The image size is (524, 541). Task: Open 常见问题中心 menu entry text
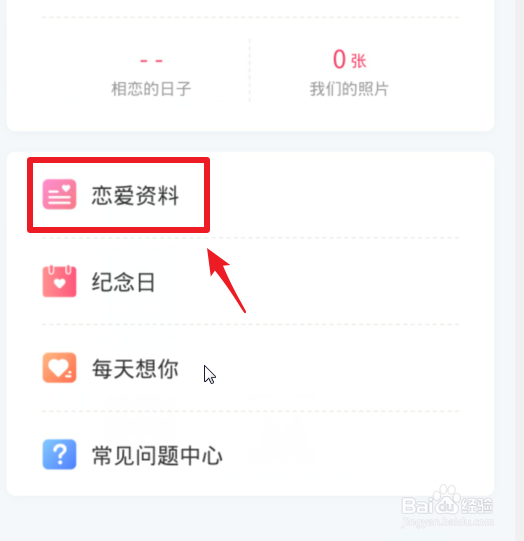[x=157, y=455]
